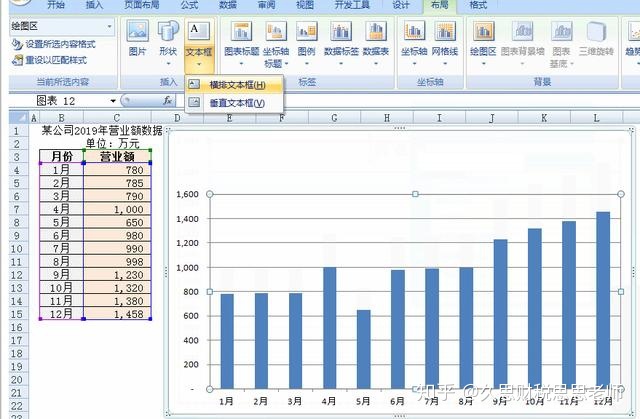Image resolution: width=640 pixels, height=419 pixels.
Task: Click the 5月 cell in the table
Action: pos(62,222)
